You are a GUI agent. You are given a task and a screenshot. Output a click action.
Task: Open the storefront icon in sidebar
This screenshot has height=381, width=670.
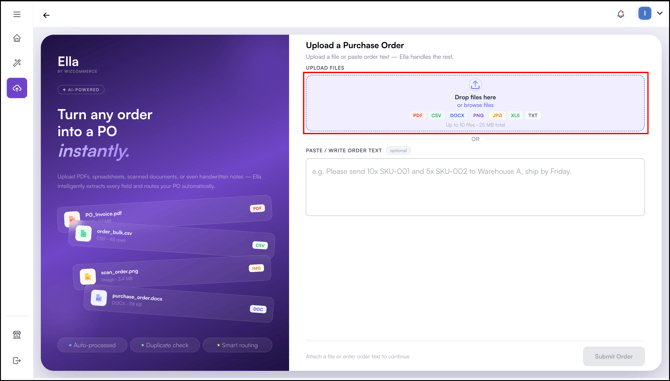coord(17,334)
